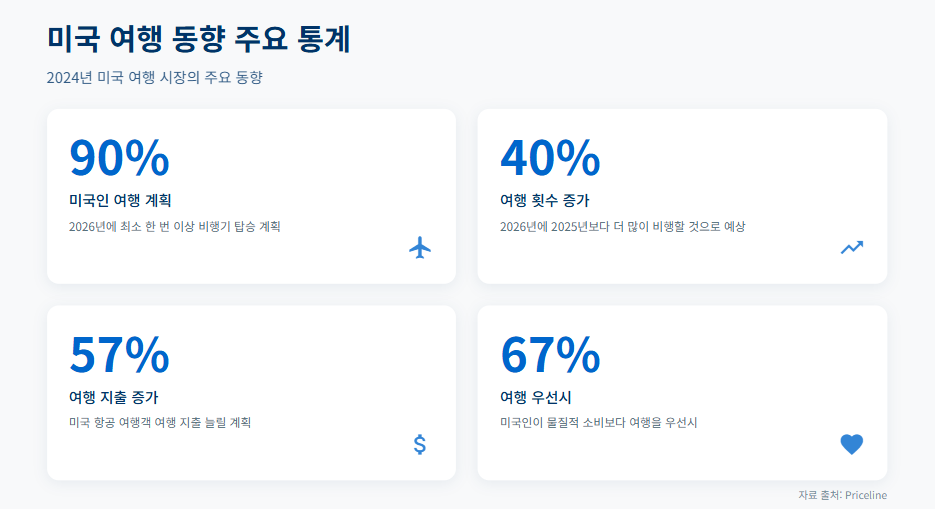Click the 자료 출처: Priceline source note

pyautogui.click(x=842, y=495)
